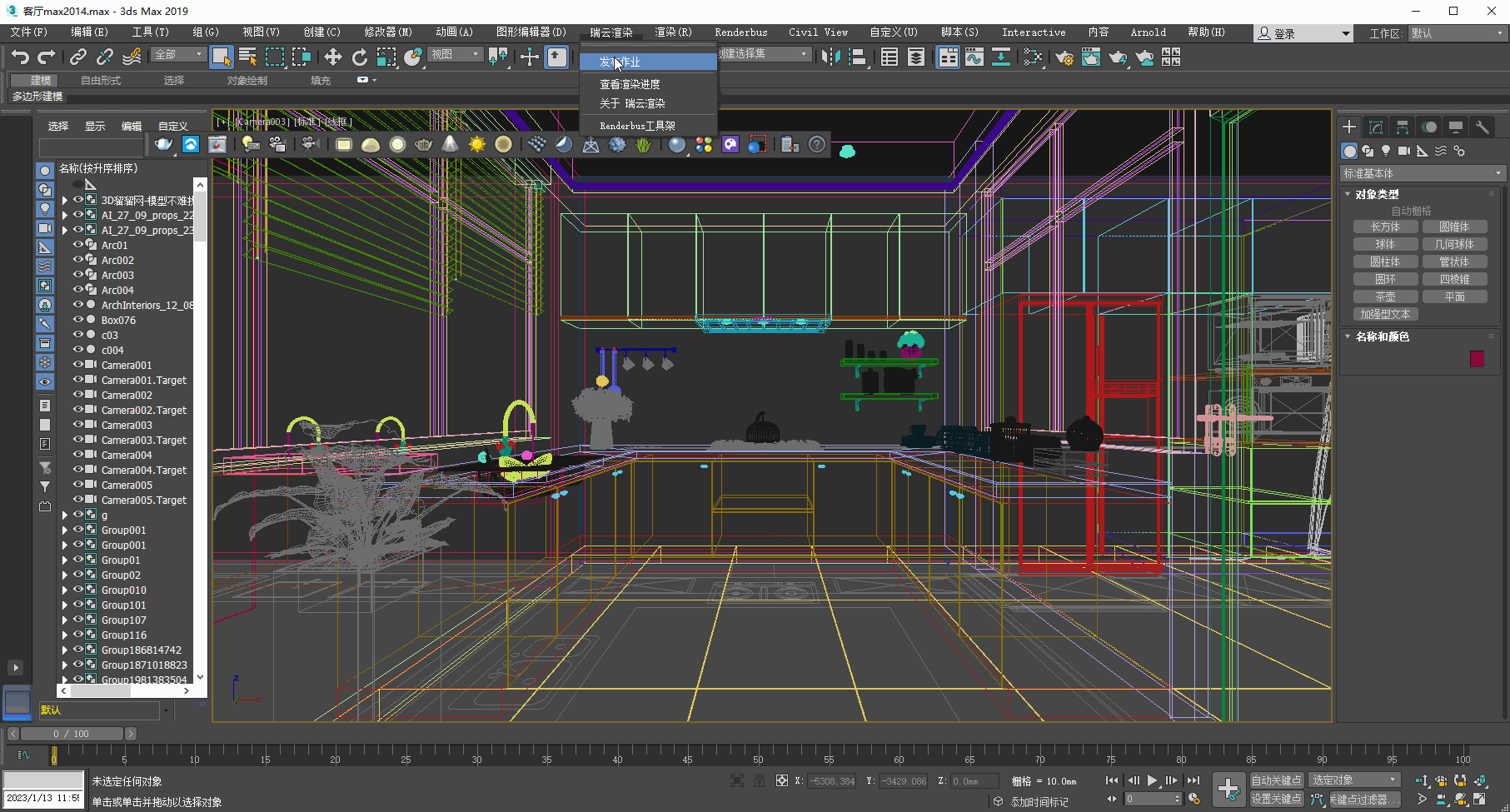Open the Modify tab in command panel
The height and width of the screenshot is (812, 1510).
coord(1376,127)
